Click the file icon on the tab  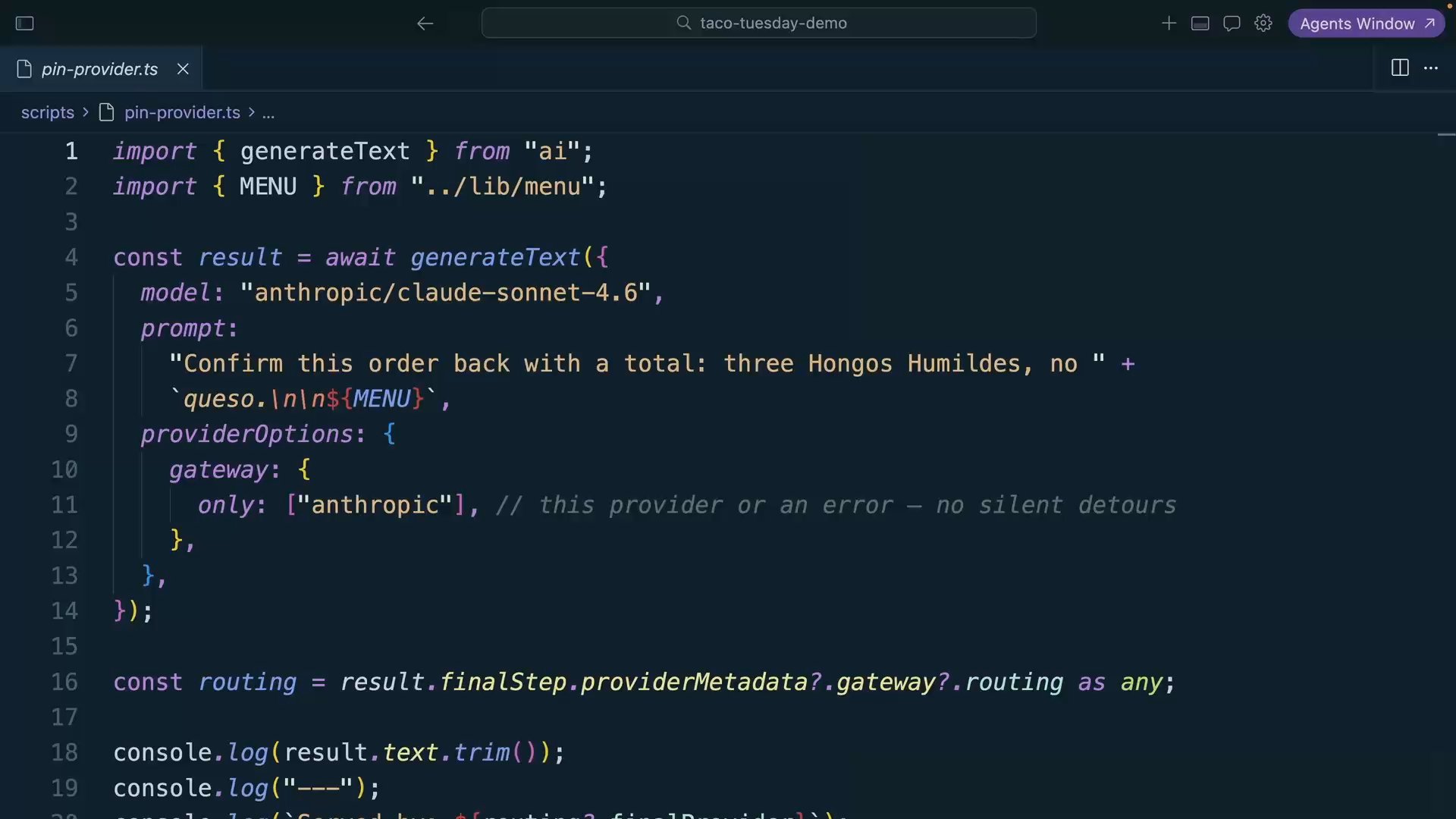pos(24,69)
